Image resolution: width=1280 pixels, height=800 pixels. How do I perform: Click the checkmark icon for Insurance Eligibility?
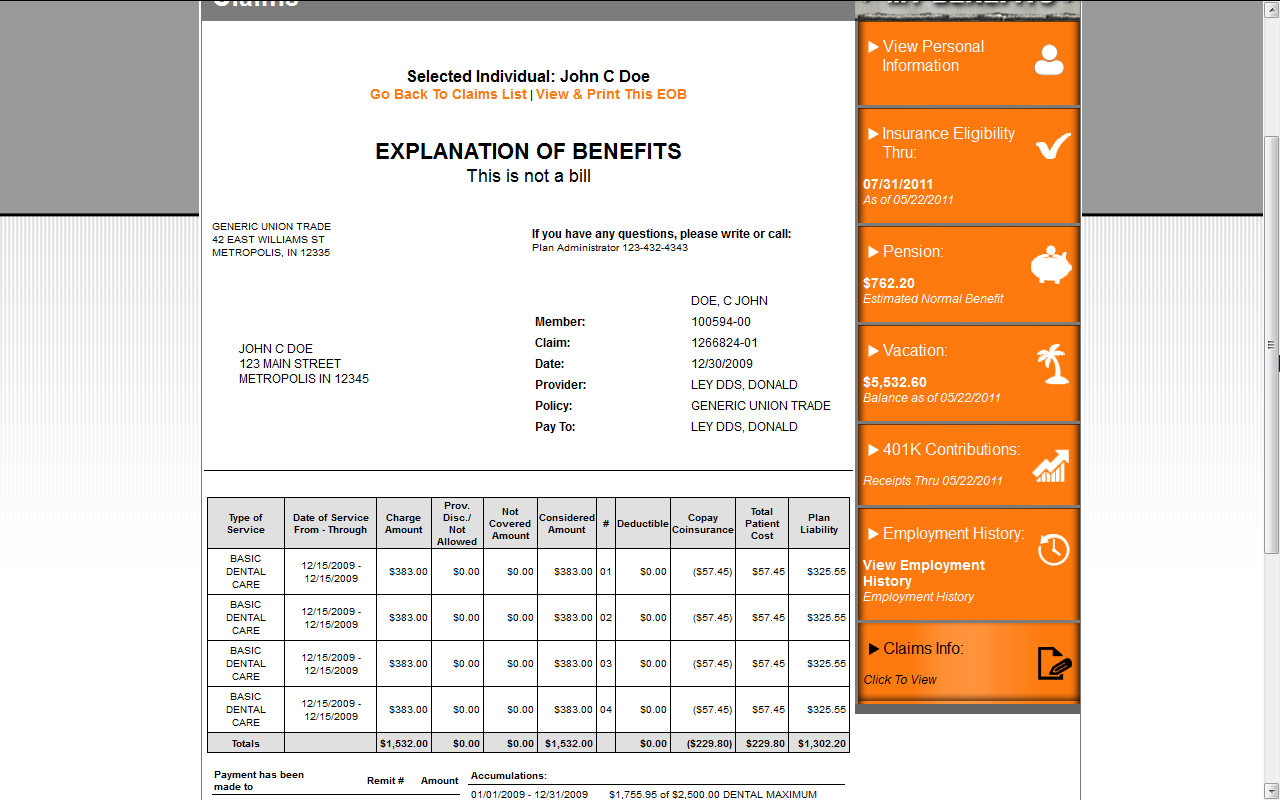click(1053, 147)
